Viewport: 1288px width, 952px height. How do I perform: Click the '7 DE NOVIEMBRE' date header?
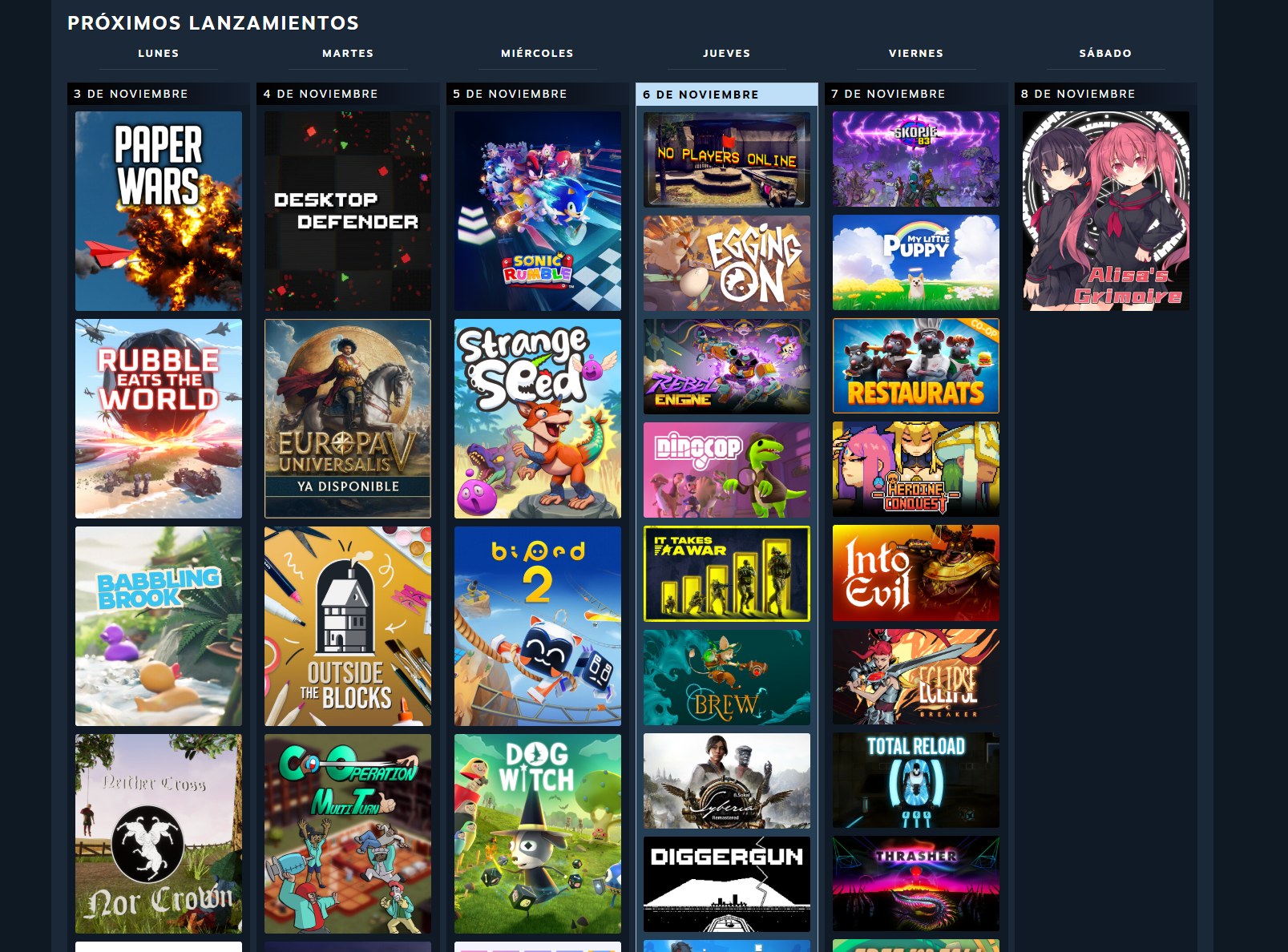point(916,94)
